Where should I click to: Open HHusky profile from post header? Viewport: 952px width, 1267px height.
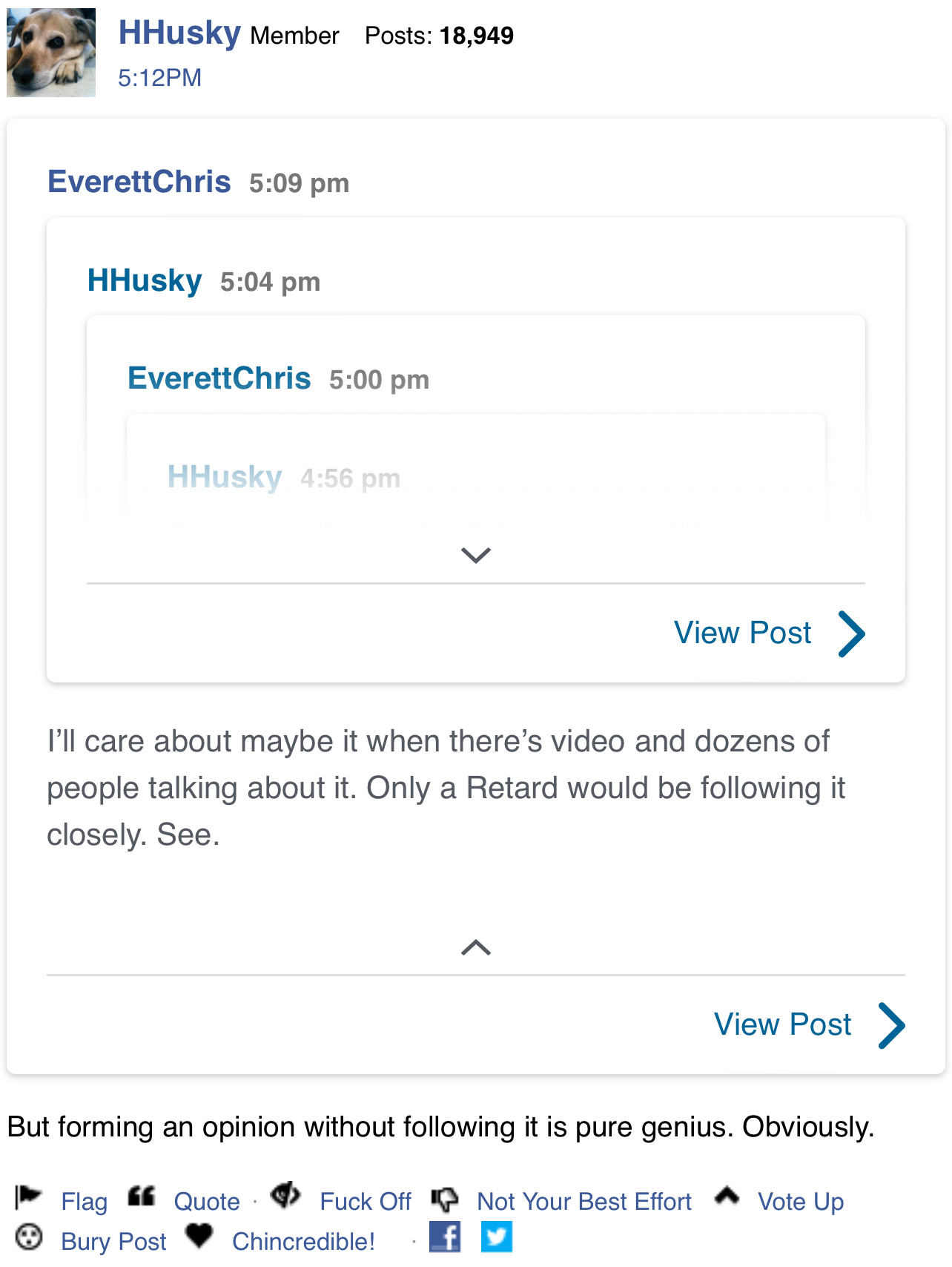179,33
